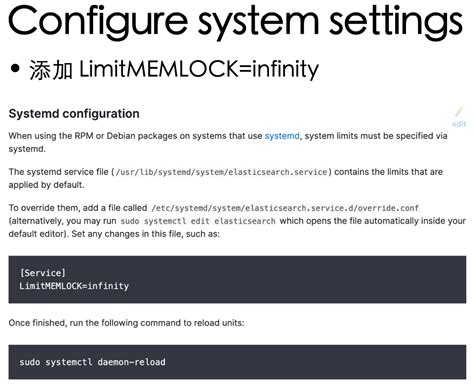474x386 pixels.
Task: Click the sudo systemctl daemon-reload command
Action: pos(92,362)
